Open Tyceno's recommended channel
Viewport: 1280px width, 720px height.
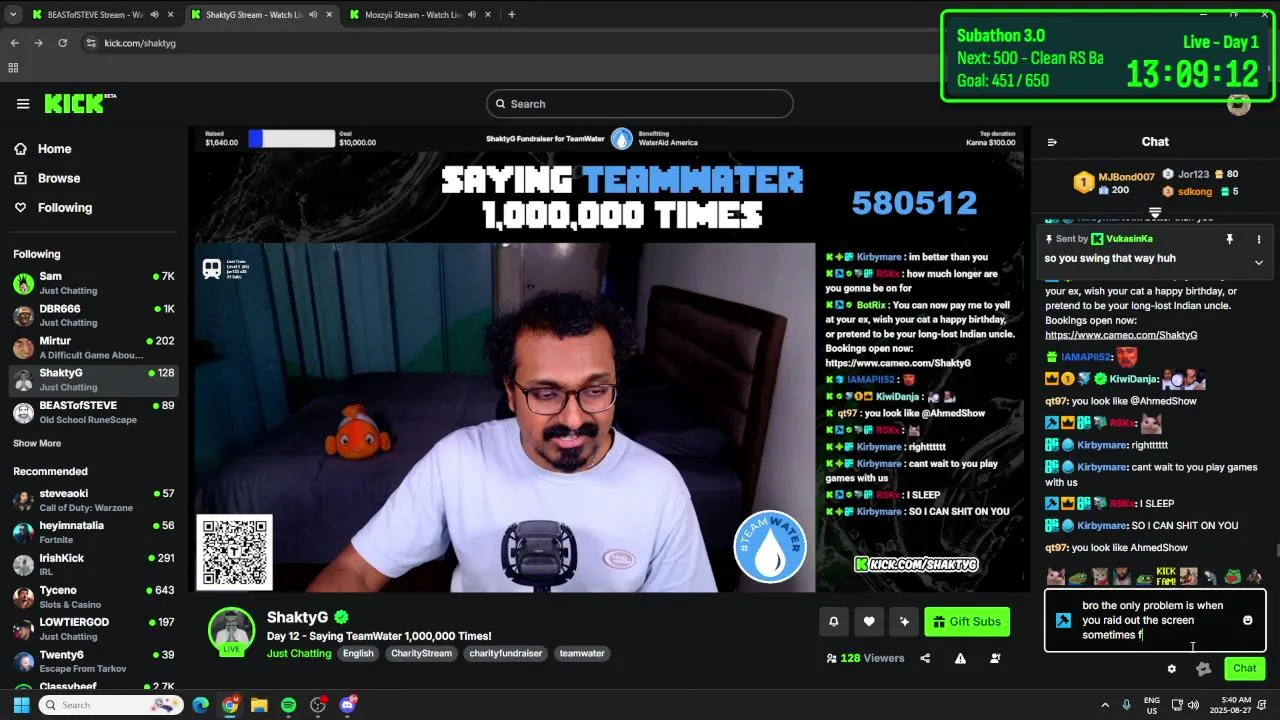pos(94,597)
